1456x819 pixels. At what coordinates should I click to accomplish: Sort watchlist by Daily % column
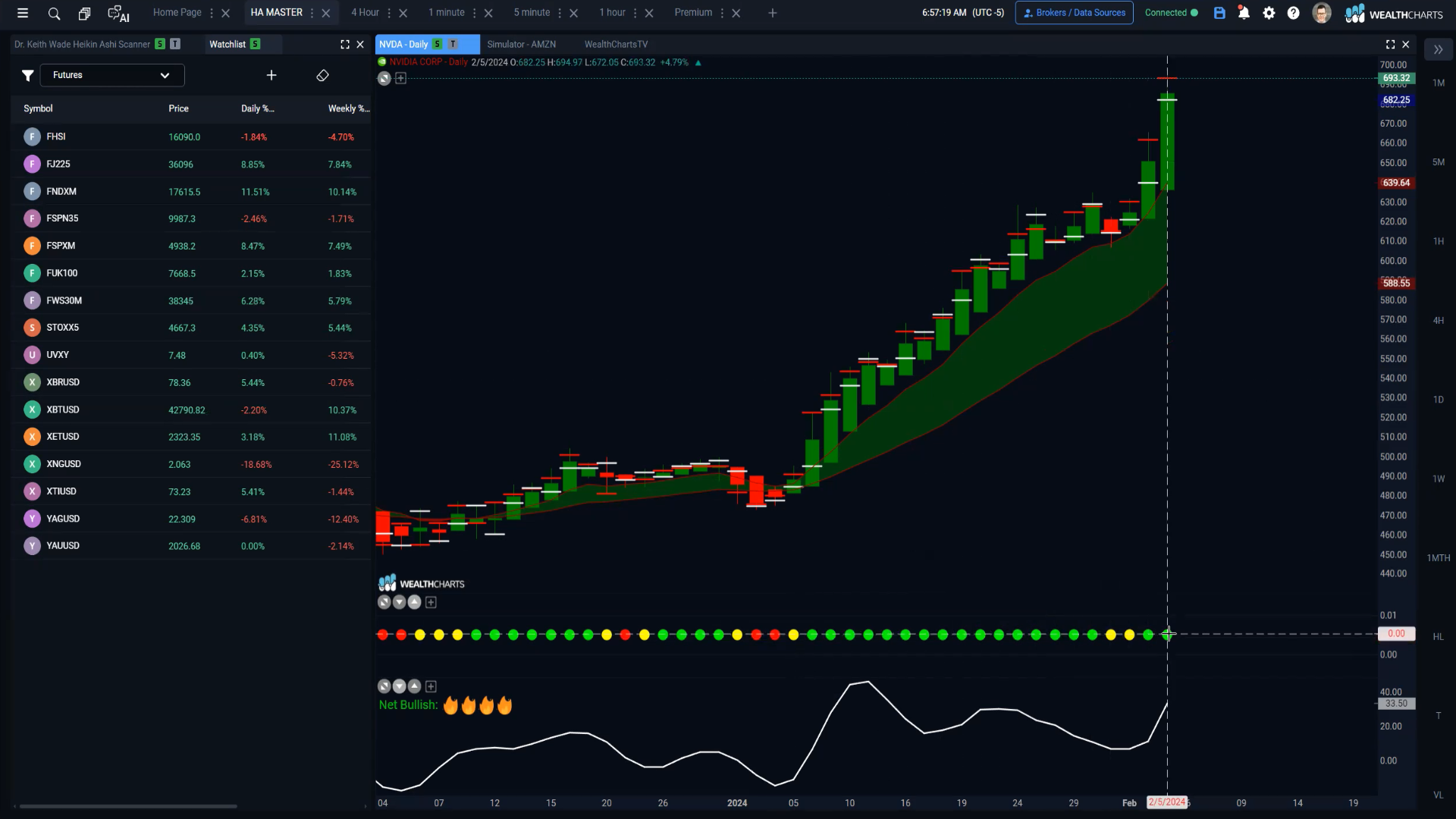258,108
